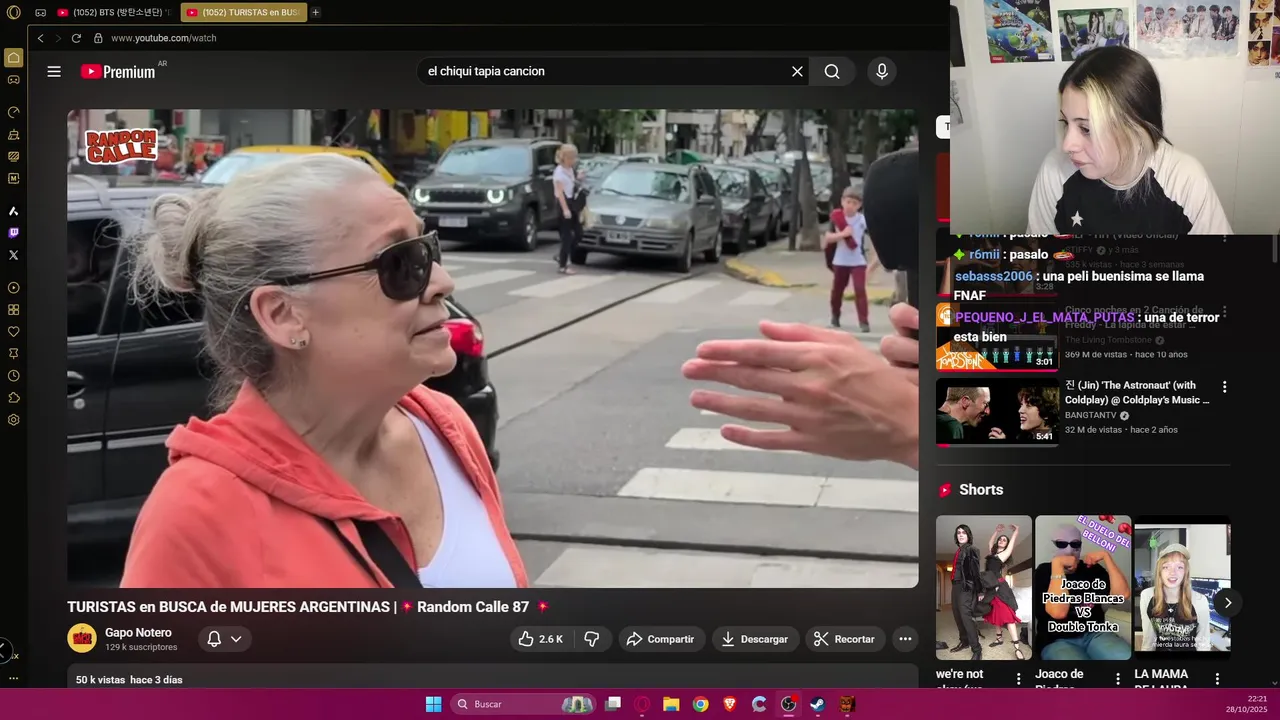Expand the notification bell dropdown

point(224,639)
